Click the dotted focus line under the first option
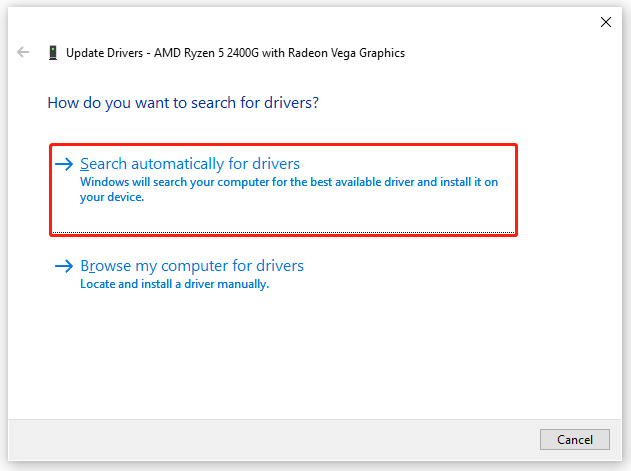 [283, 232]
